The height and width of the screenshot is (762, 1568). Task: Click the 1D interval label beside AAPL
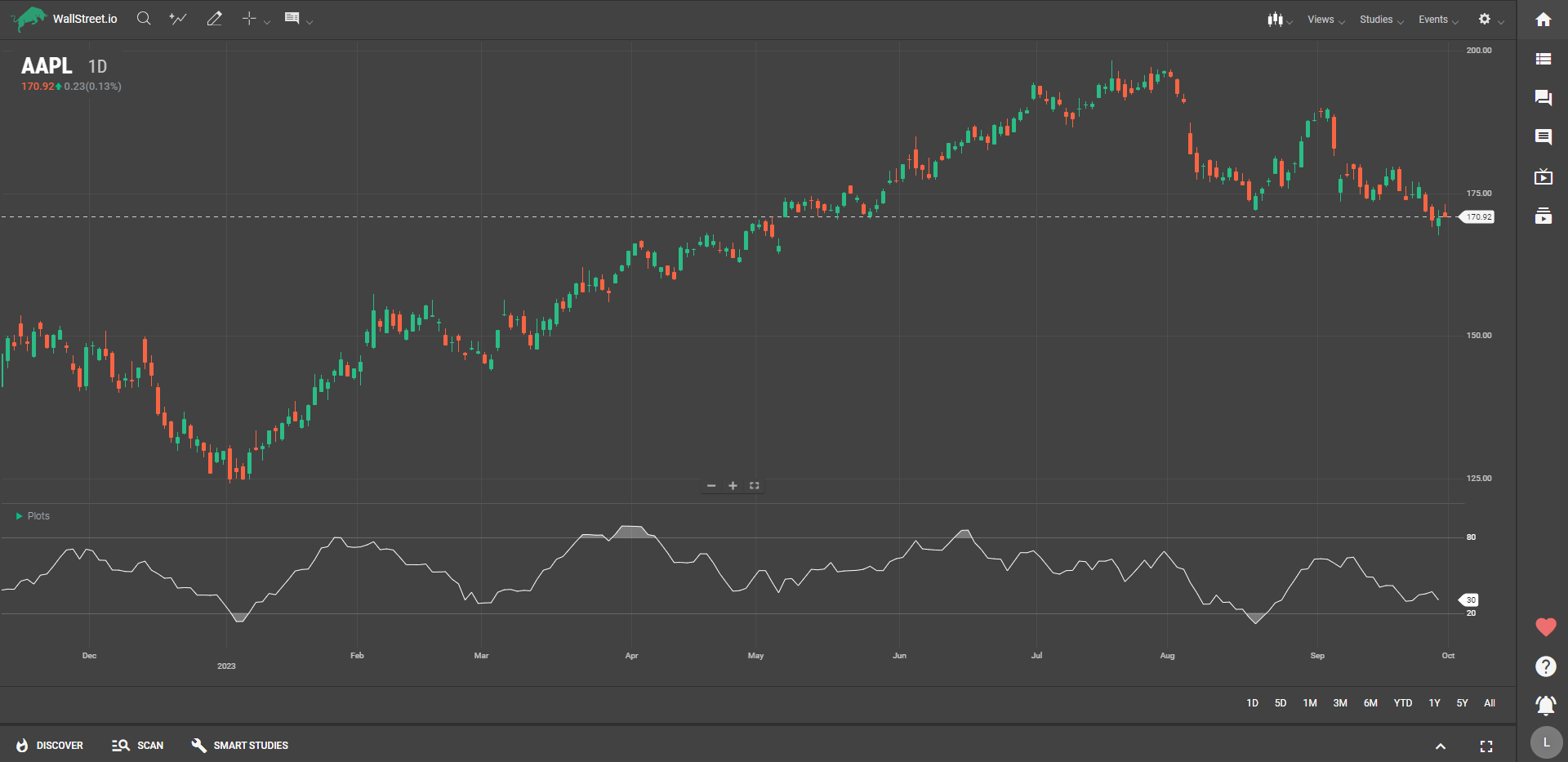(x=98, y=67)
